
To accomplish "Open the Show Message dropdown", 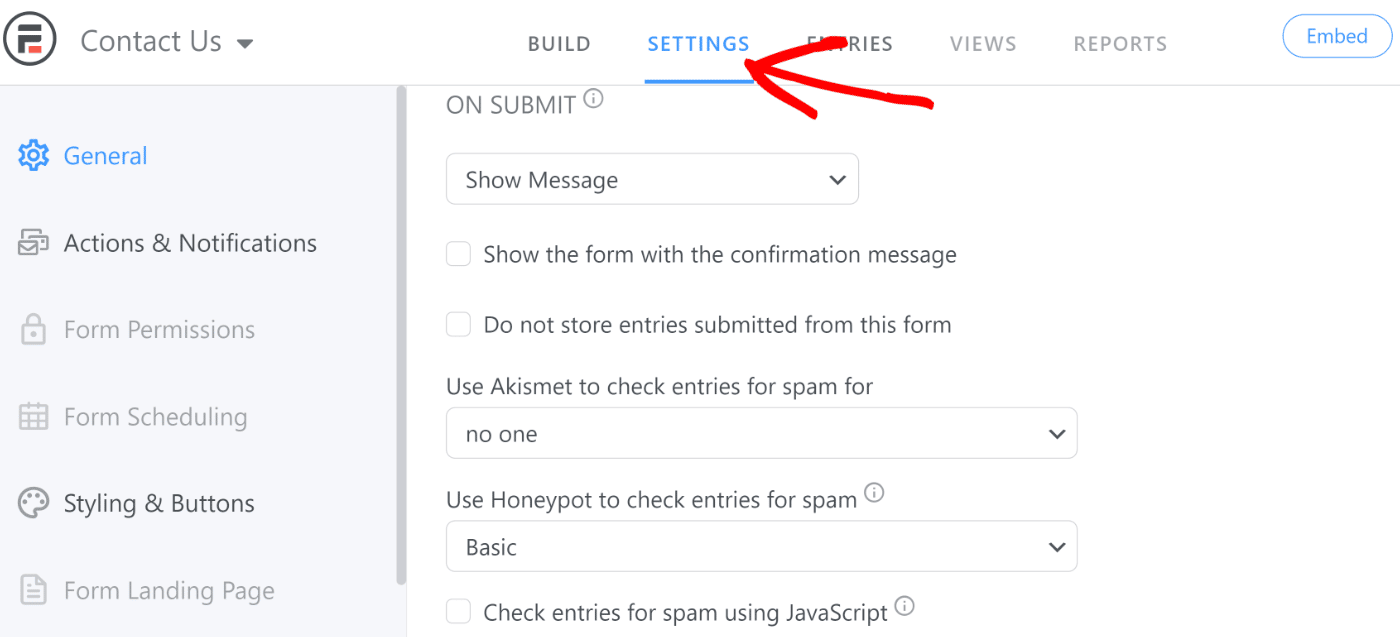I will coord(652,179).
